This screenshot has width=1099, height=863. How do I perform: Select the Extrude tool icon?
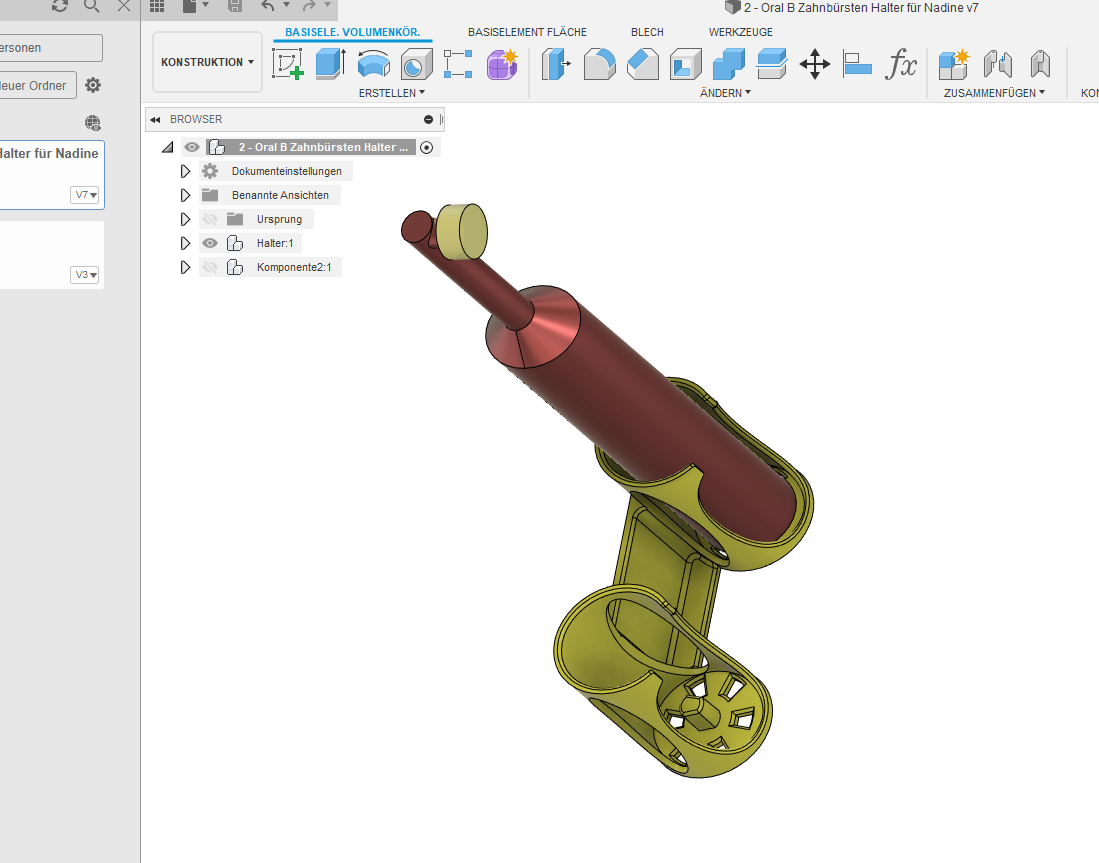pos(330,64)
